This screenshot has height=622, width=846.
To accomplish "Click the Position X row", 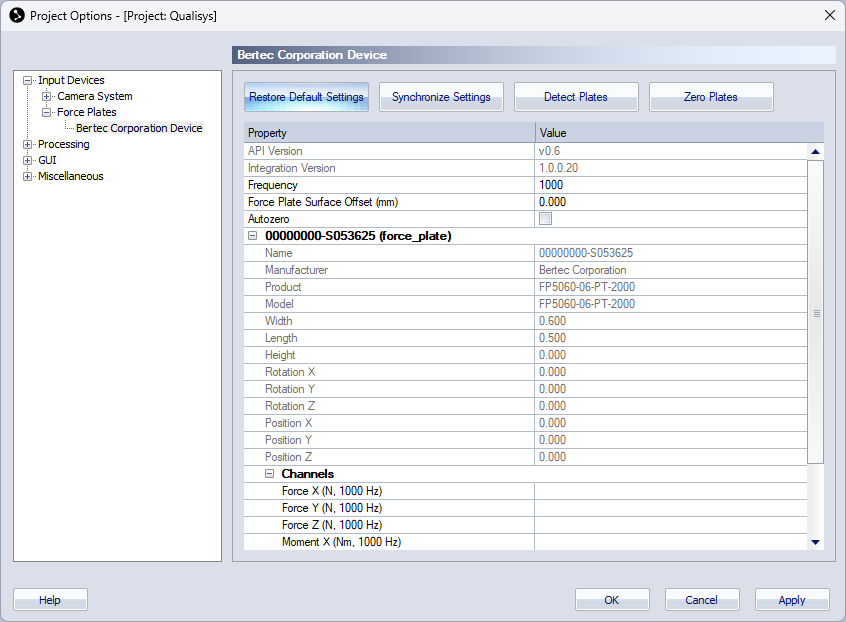I will pyautogui.click(x=525, y=423).
